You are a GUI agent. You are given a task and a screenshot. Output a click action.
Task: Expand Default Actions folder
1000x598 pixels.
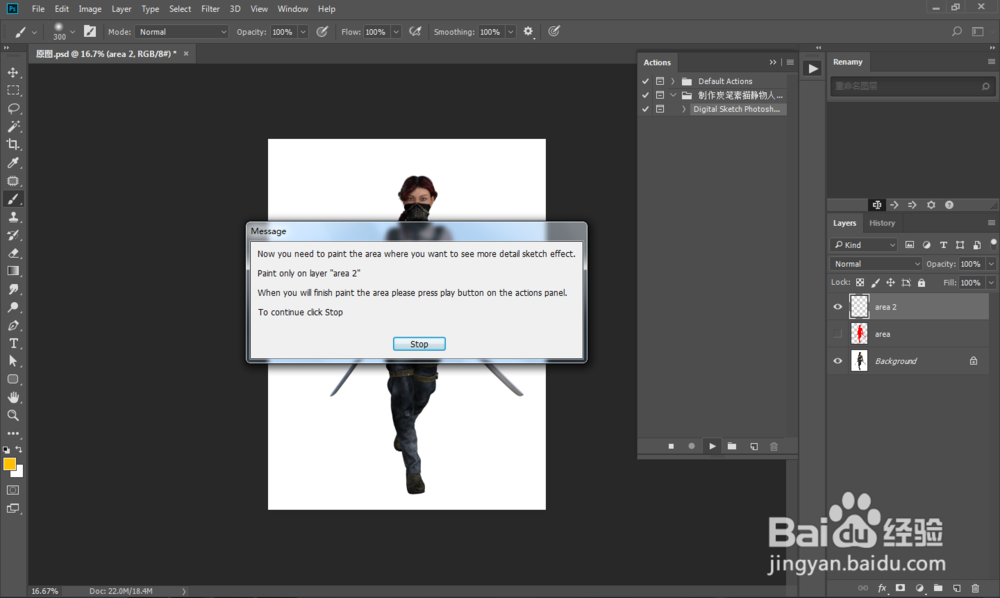click(672, 81)
